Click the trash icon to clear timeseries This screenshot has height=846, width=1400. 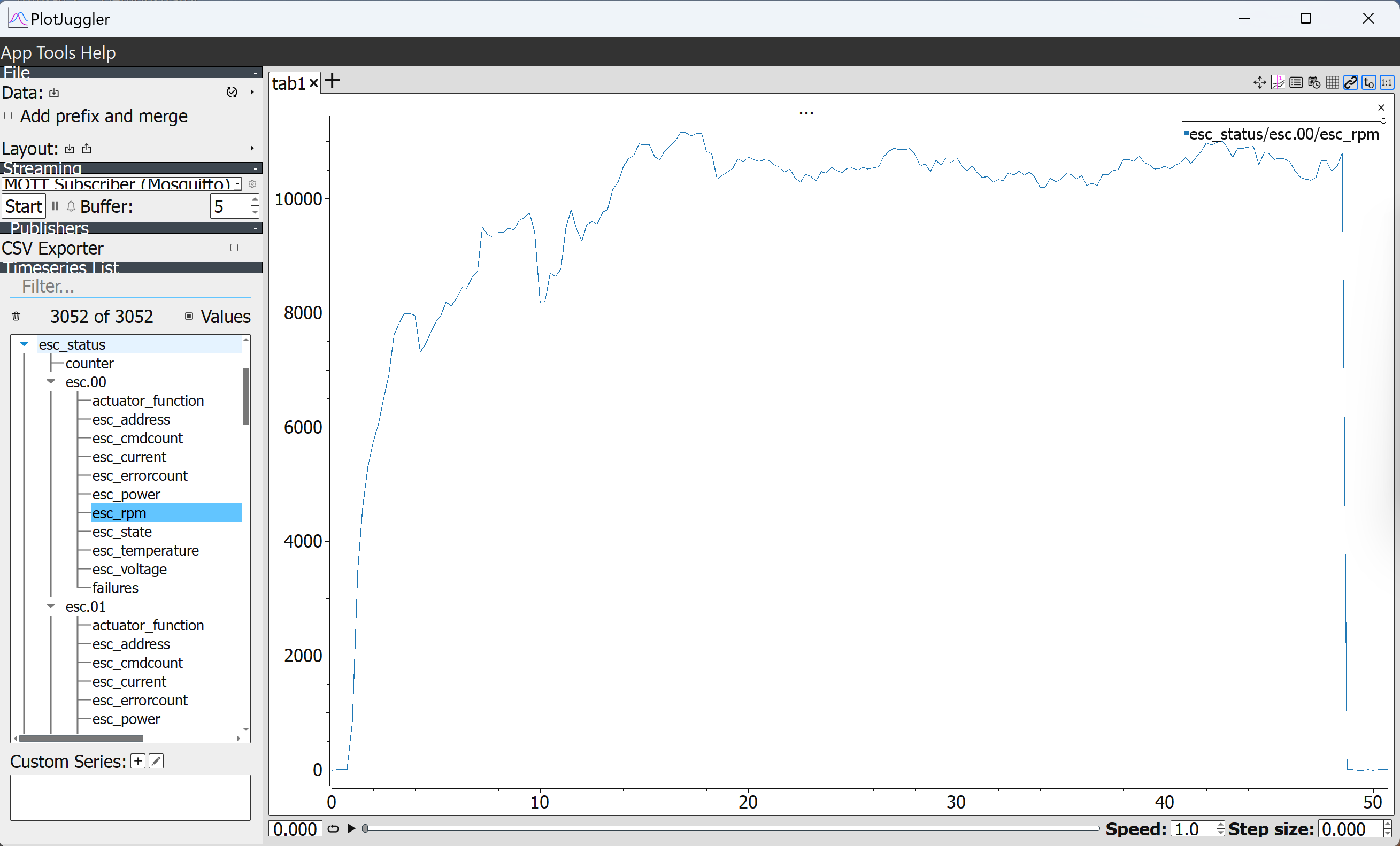pos(16,317)
